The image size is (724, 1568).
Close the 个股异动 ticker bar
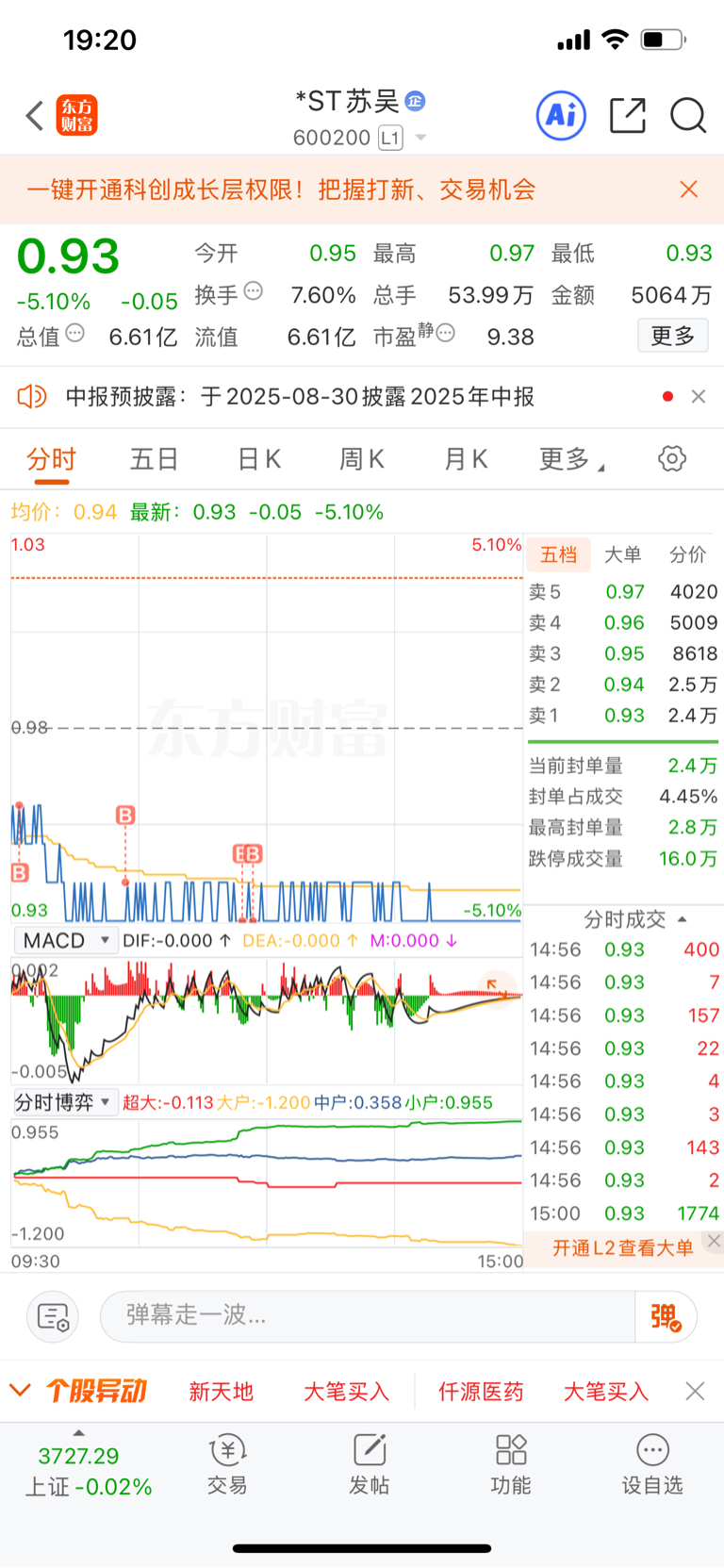click(695, 1391)
